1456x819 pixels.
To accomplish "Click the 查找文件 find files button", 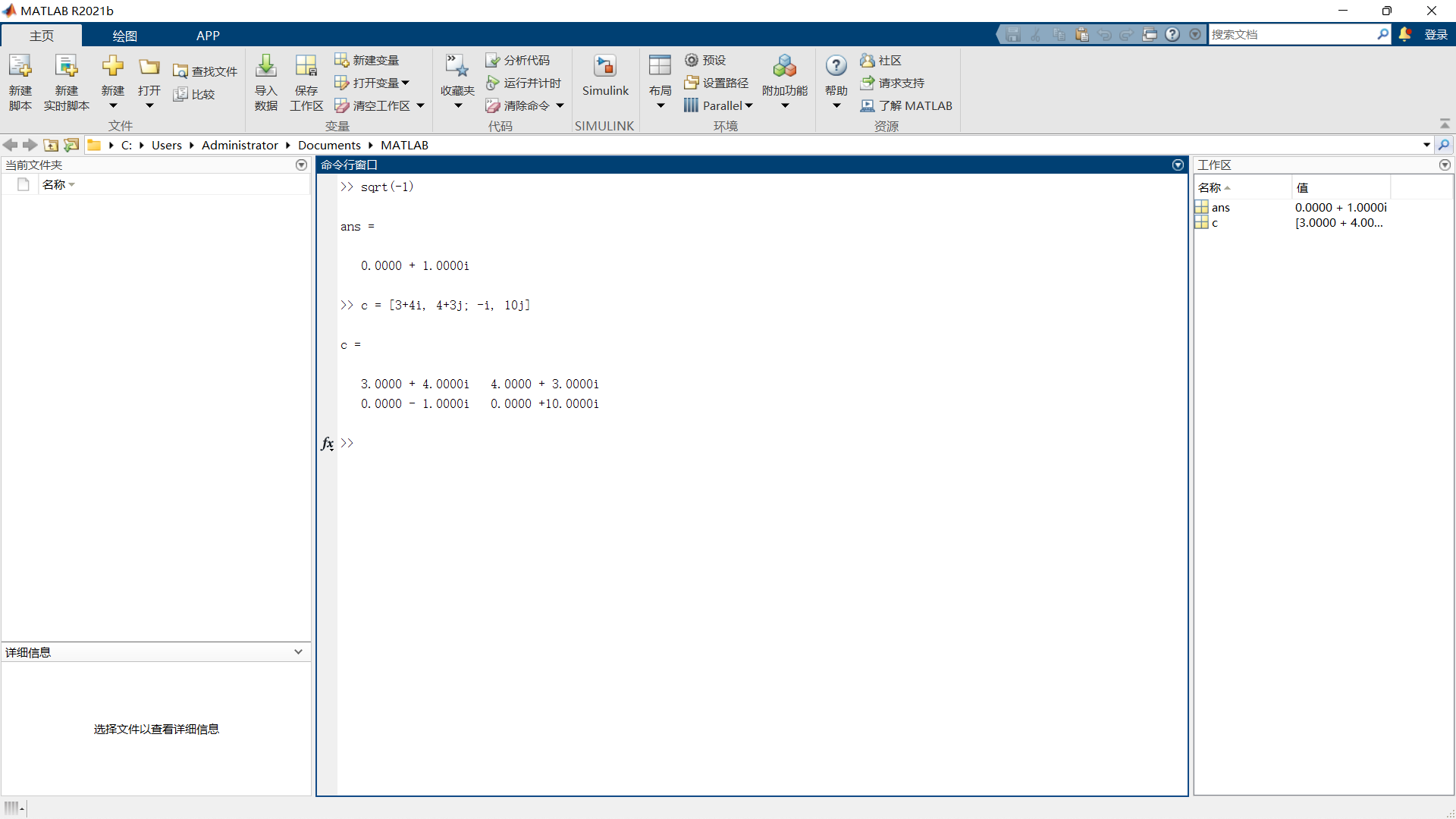I will click(x=205, y=71).
